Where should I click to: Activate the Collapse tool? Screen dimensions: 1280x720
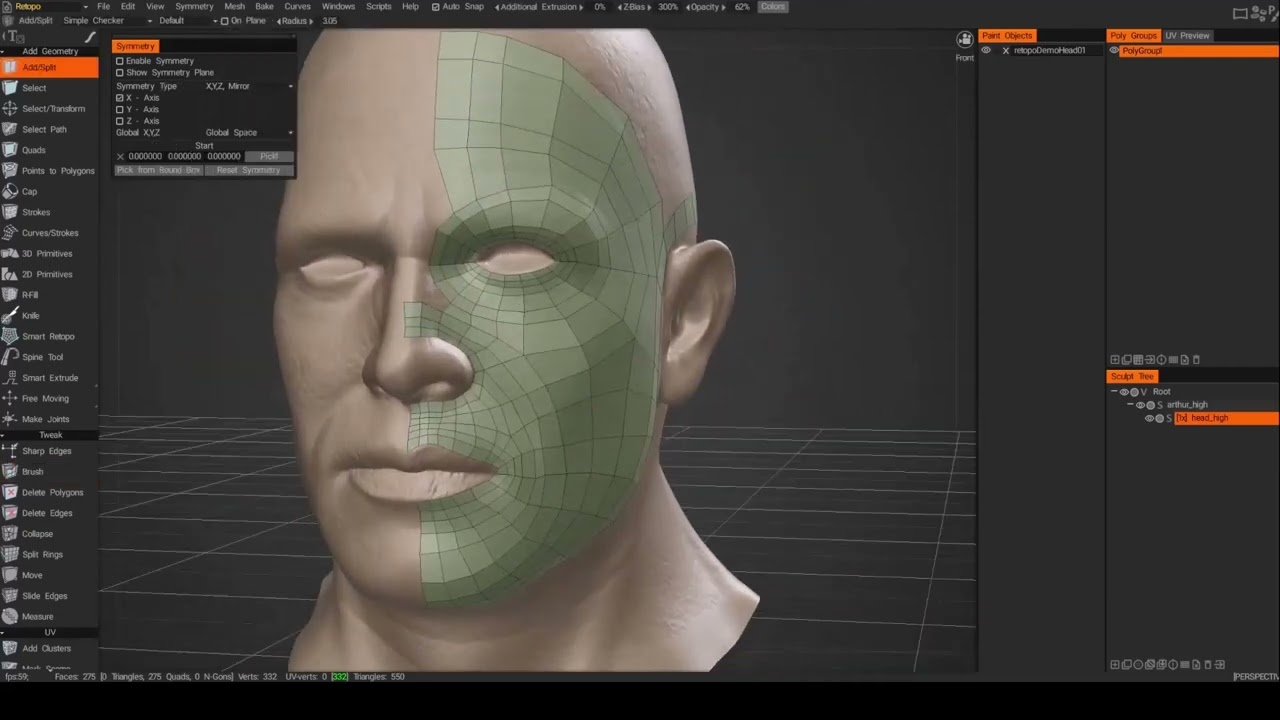(x=49, y=533)
